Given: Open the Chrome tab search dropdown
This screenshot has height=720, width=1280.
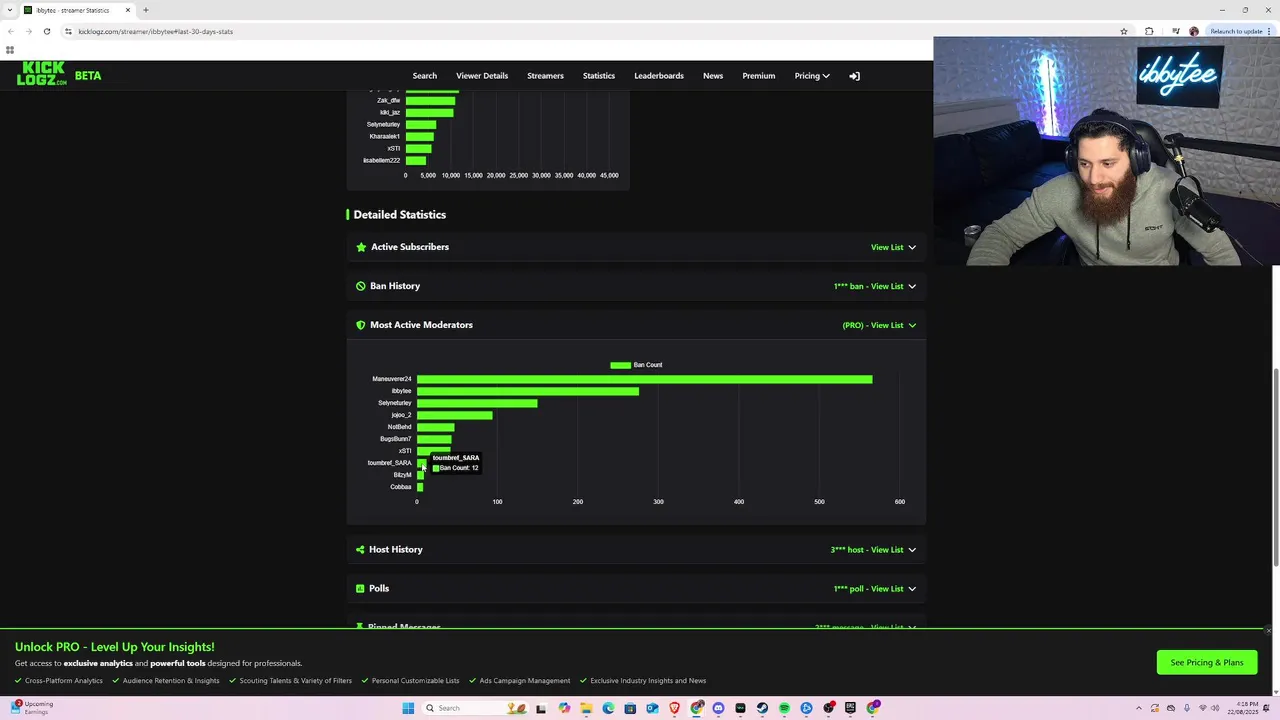Looking at the screenshot, I should point(10,10).
